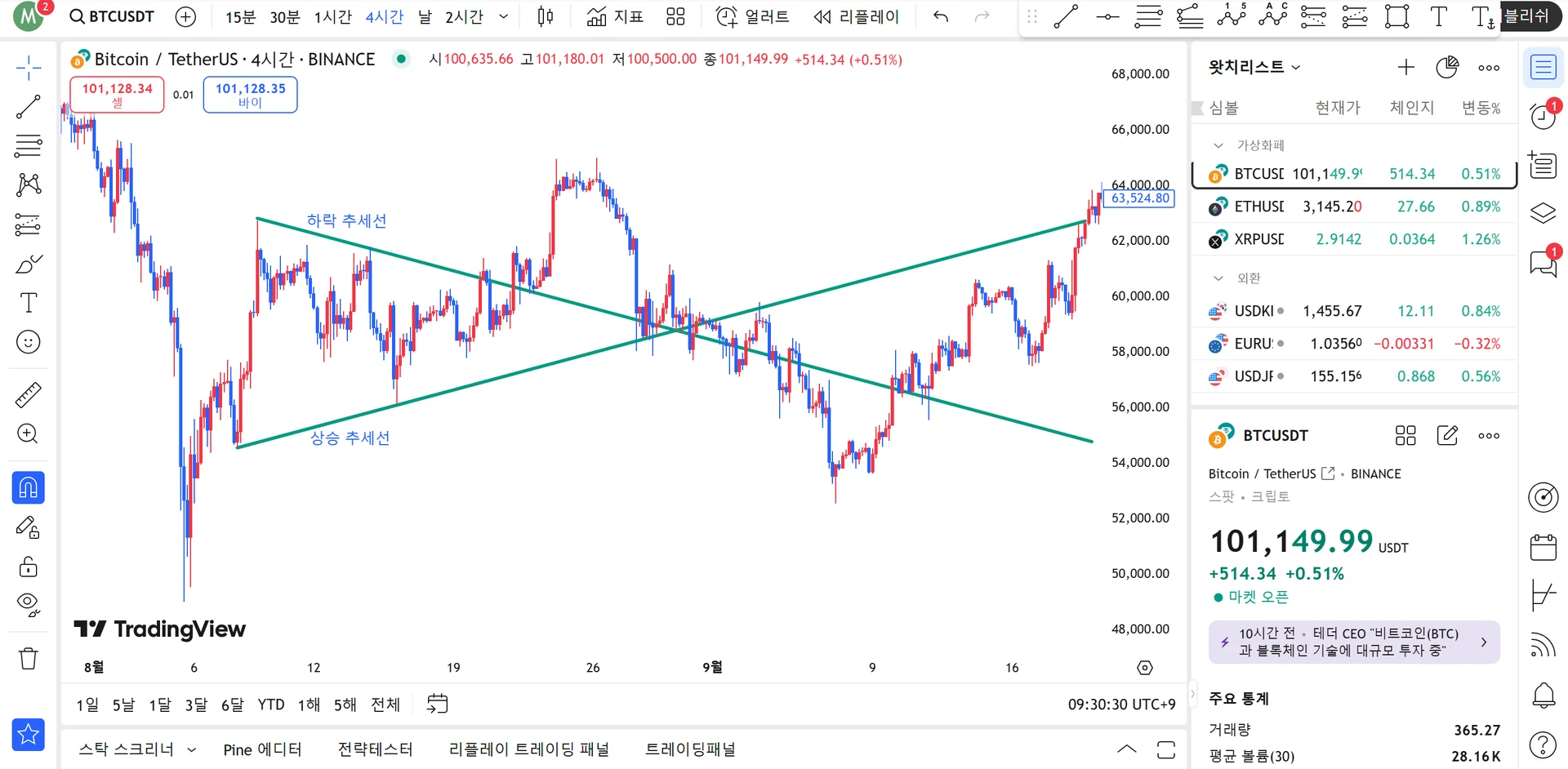Toggle hide all drawings eye icon

(x=29, y=604)
